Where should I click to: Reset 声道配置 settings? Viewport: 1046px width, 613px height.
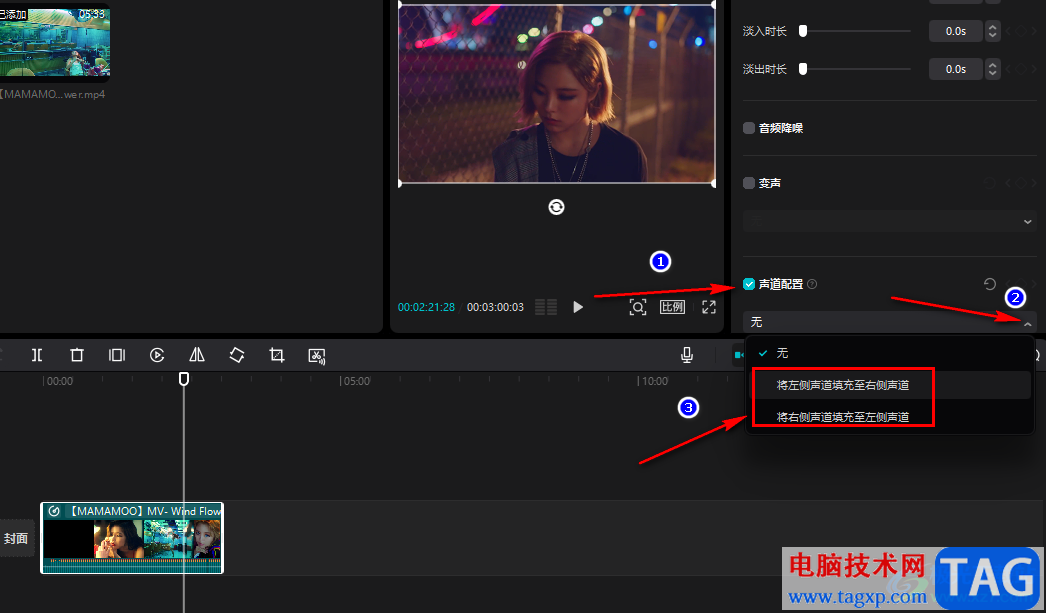click(x=989, y=284)
